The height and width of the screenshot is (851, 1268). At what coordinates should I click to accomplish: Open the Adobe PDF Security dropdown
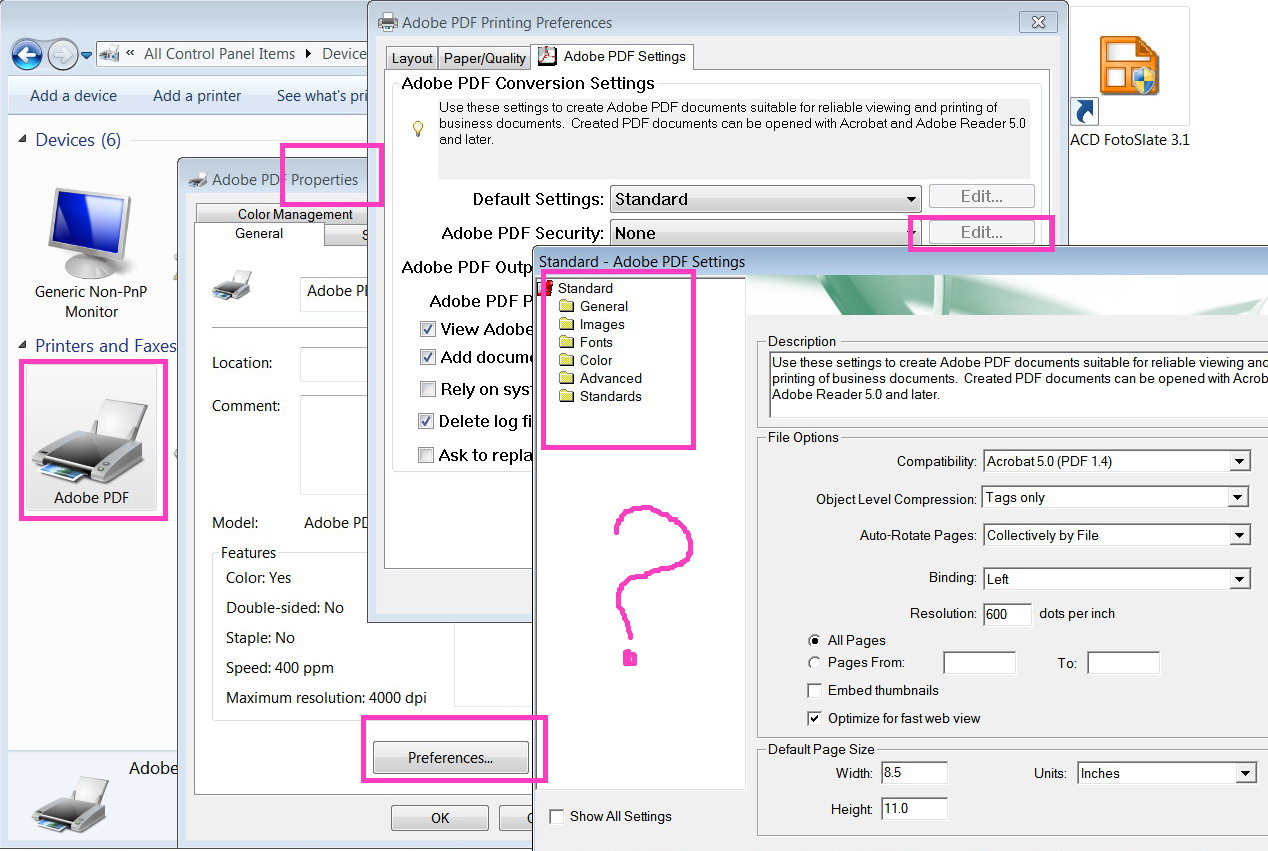(x=765, y=233)
